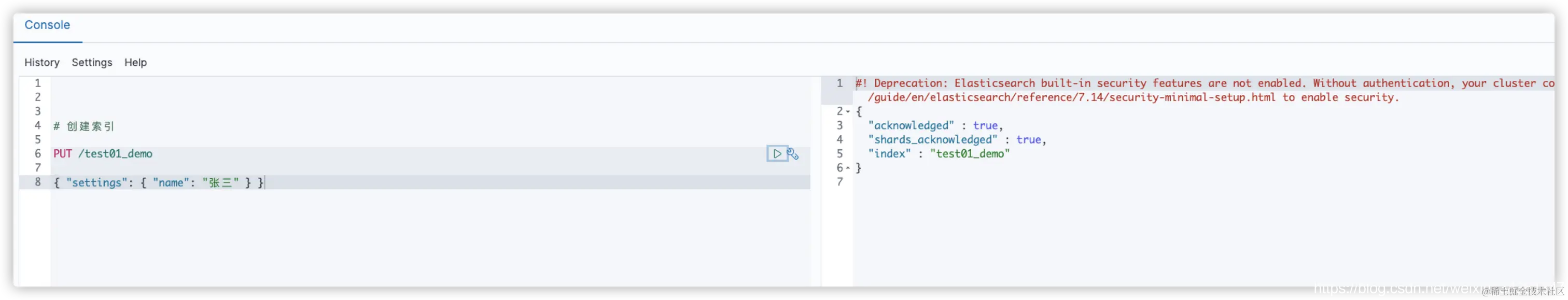
Task: Open Help menu
Action: [x=136, y=62]
